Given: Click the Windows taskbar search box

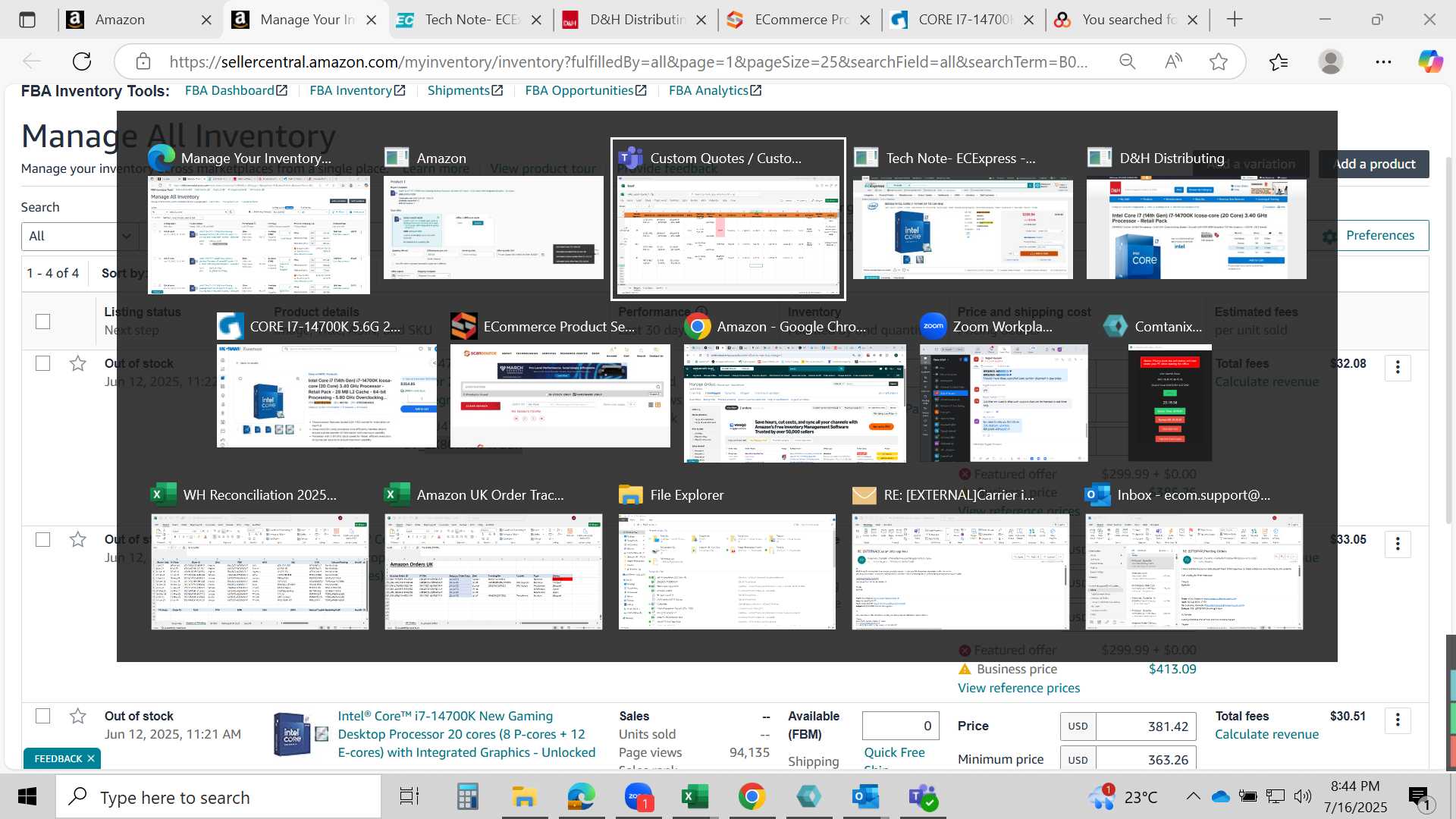Looking at the screenshot, I should coord(220,797).
